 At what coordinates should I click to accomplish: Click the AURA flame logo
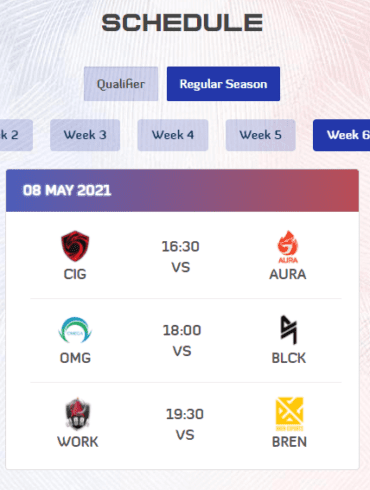click(x=288, y=247)
